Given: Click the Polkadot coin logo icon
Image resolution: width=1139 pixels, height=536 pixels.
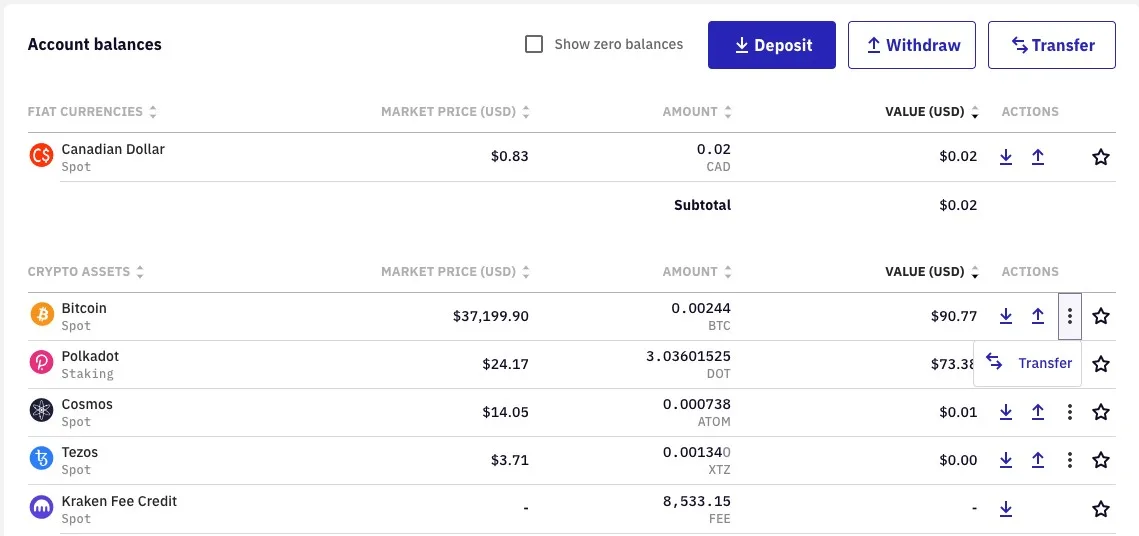Looking at the screenshot, I should click(x=41, y=363).
